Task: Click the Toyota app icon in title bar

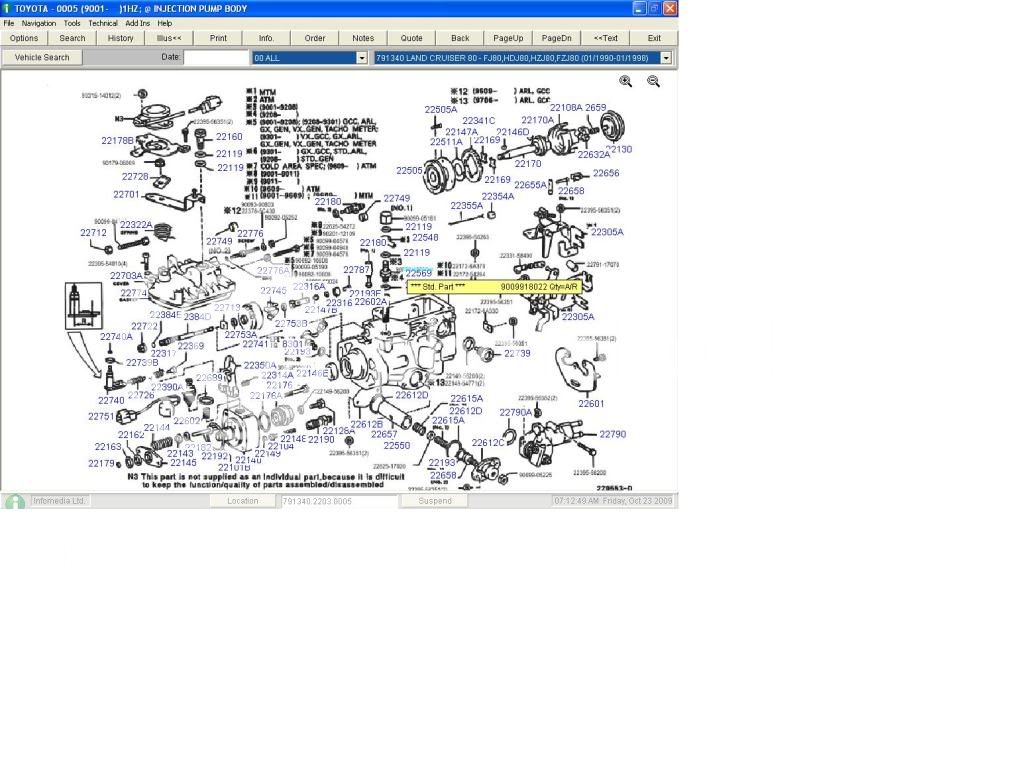Action: pyautogui.click(x=6, y=8)
